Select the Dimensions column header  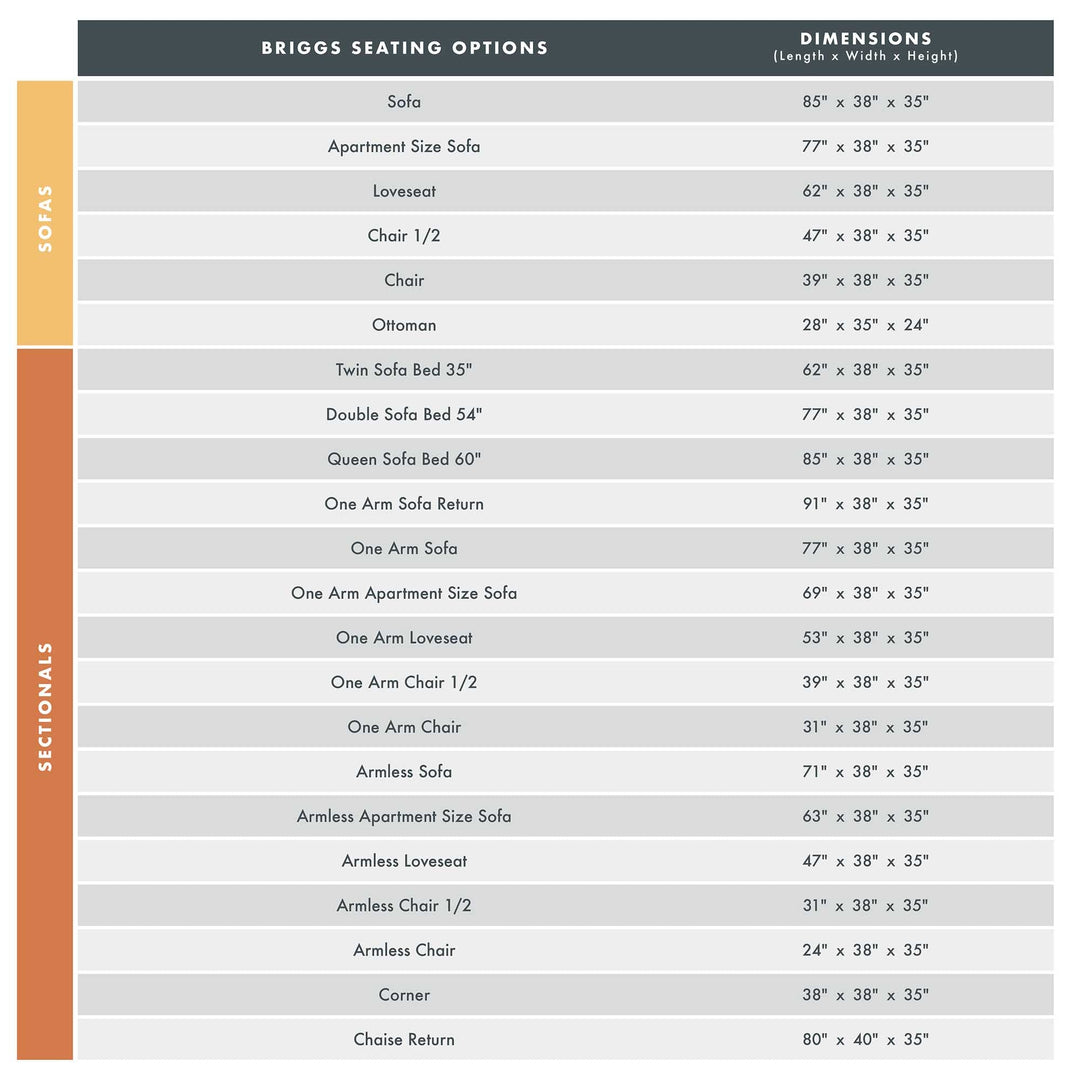865,47
